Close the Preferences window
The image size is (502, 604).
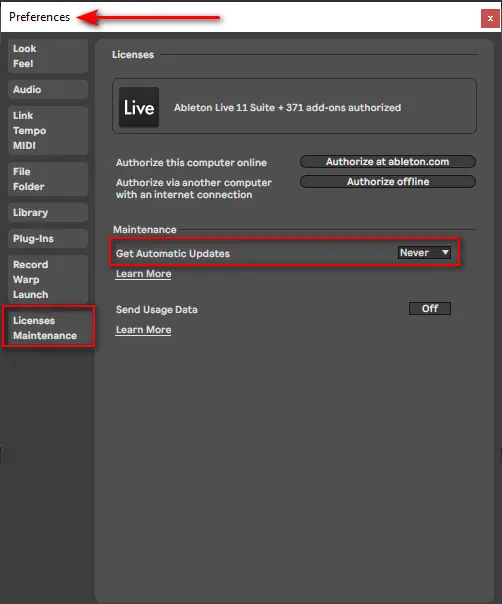point(490,18)
